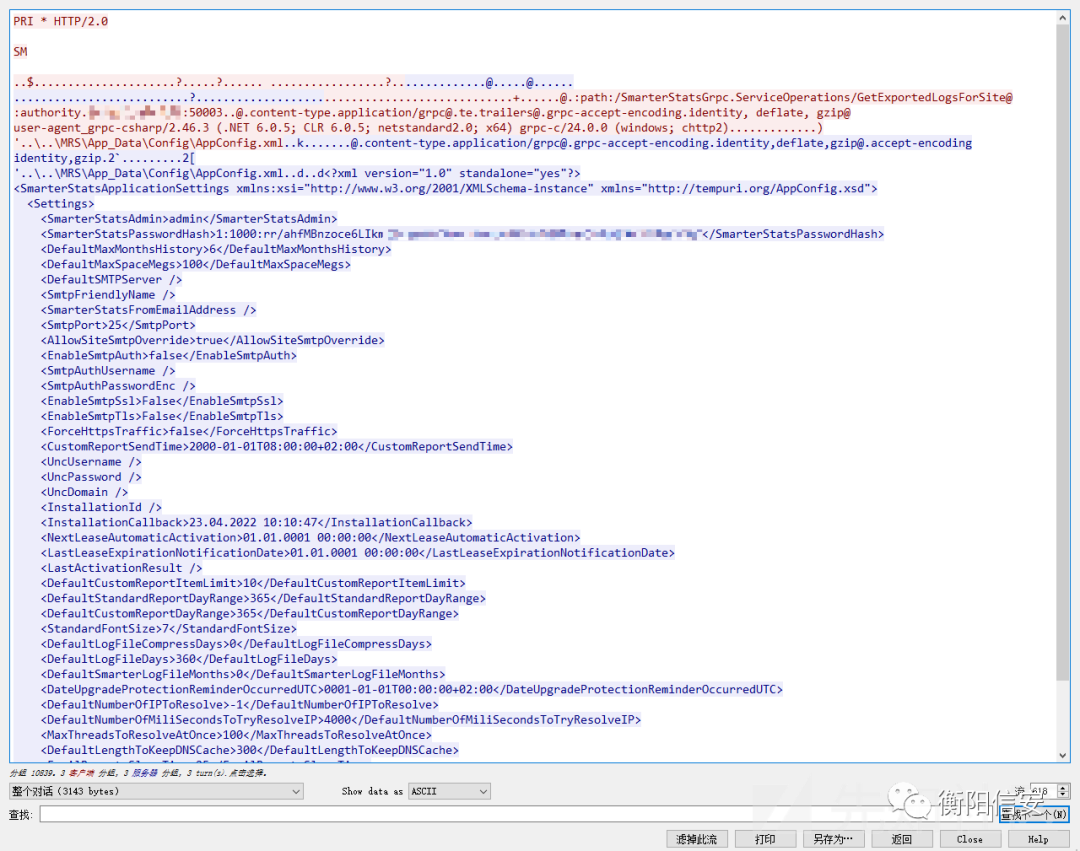
Task: Click the DefaultCustomReportItemLimit line
Action: tap(253, 582)
